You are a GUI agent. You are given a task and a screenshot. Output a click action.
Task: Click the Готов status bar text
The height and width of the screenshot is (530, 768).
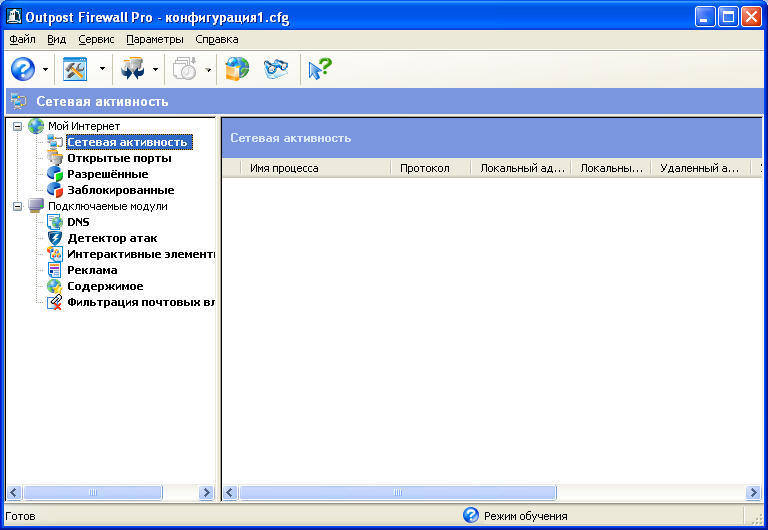pyautogui.click(x=20, y=516)
